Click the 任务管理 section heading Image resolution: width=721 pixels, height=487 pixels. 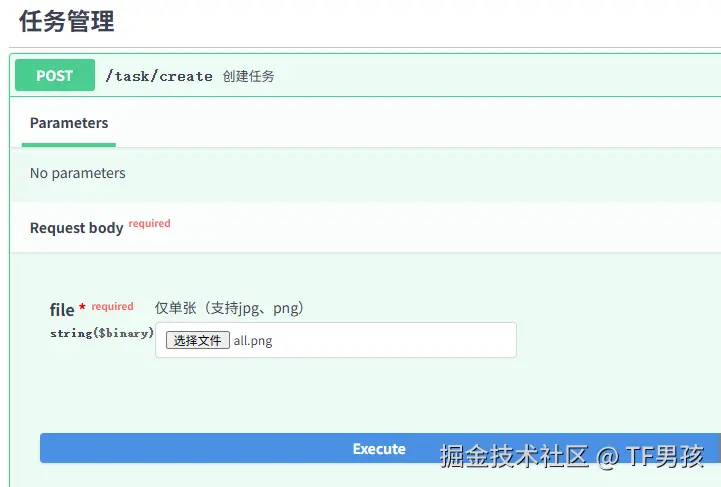(x=67, y=21)
